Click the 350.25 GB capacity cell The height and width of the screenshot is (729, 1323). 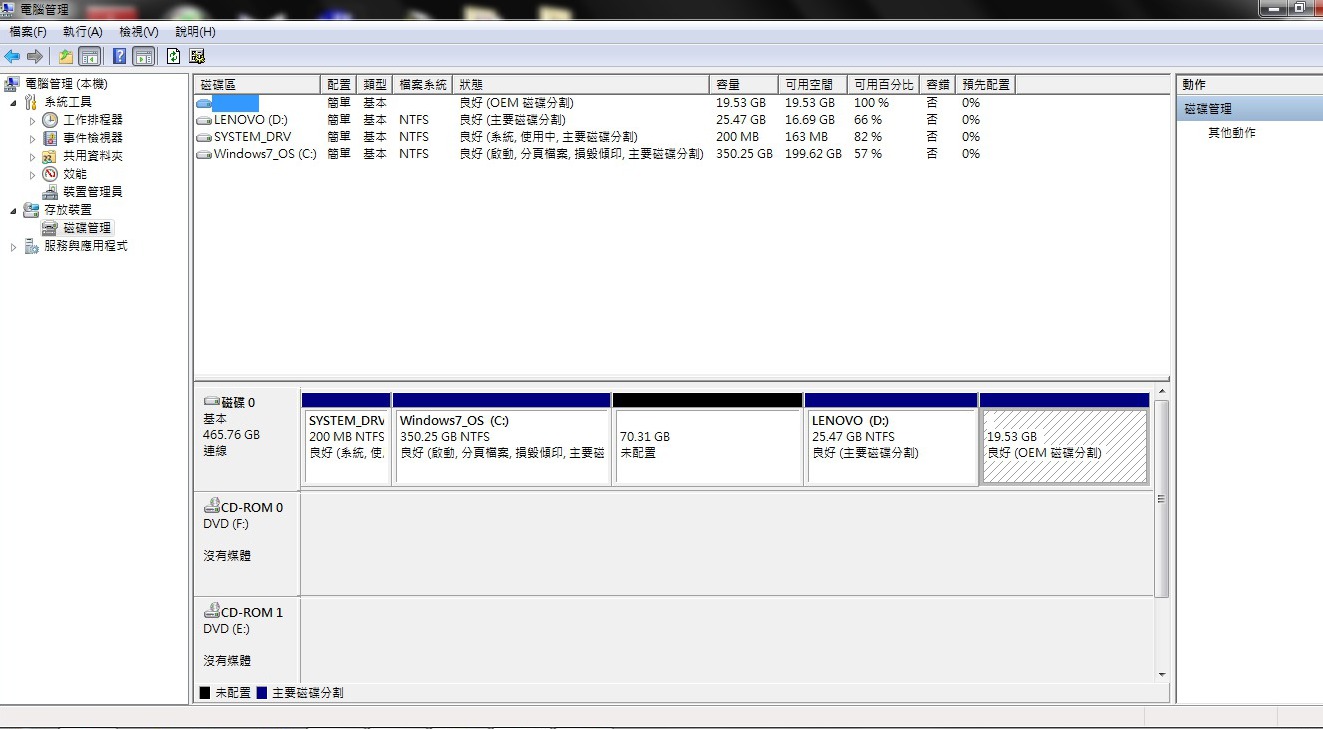[744, 154]
